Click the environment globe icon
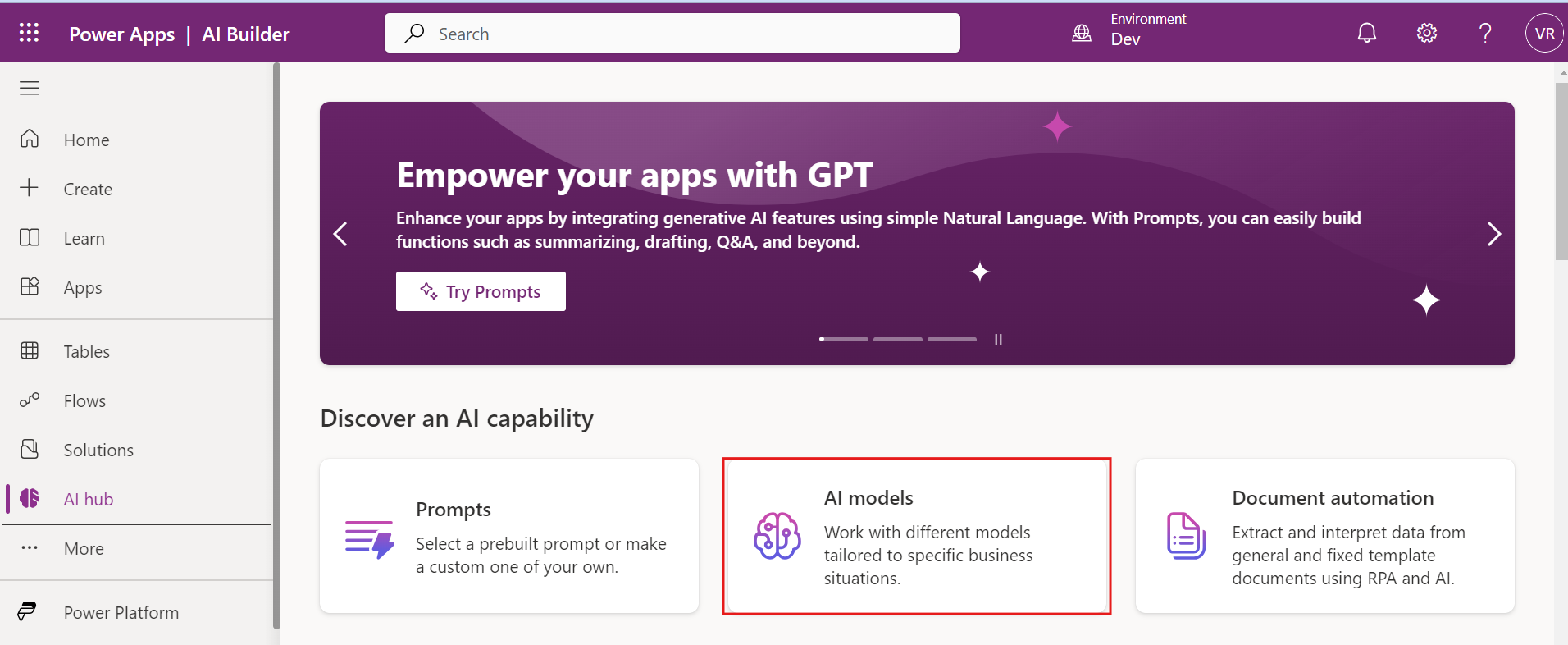The image size is (1568, 645). click(x=1082, y=33)
